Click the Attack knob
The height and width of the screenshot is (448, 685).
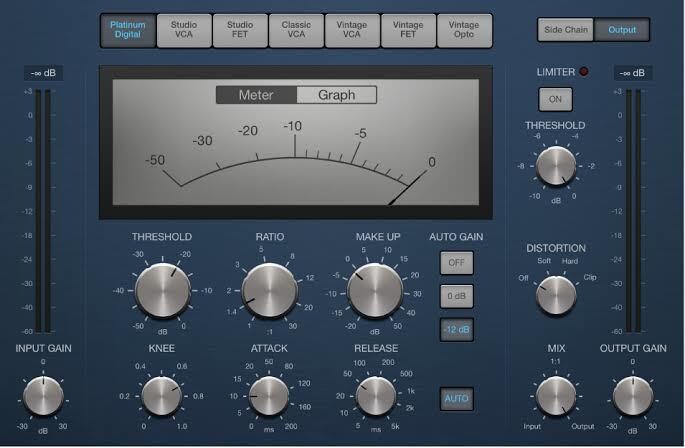point(269,396)
